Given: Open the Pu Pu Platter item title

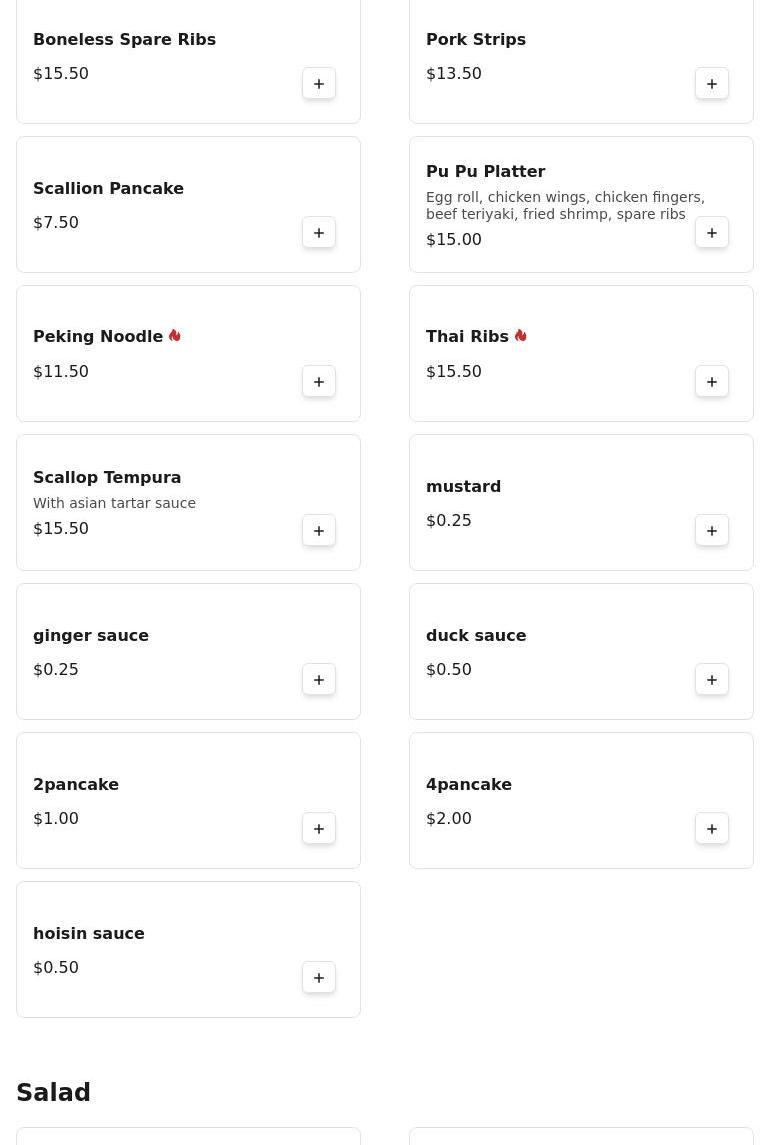Looking at the screenshot, I should pos(485,172).
